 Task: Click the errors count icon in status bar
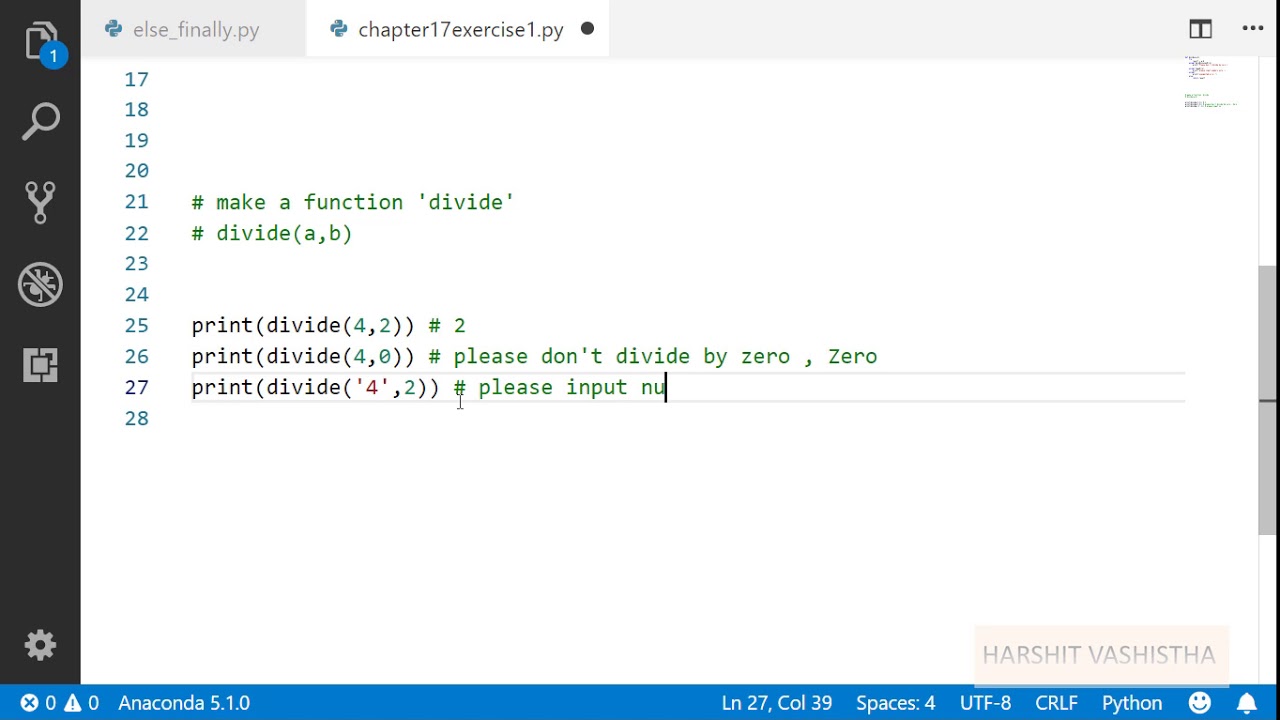tap(39, 703)
